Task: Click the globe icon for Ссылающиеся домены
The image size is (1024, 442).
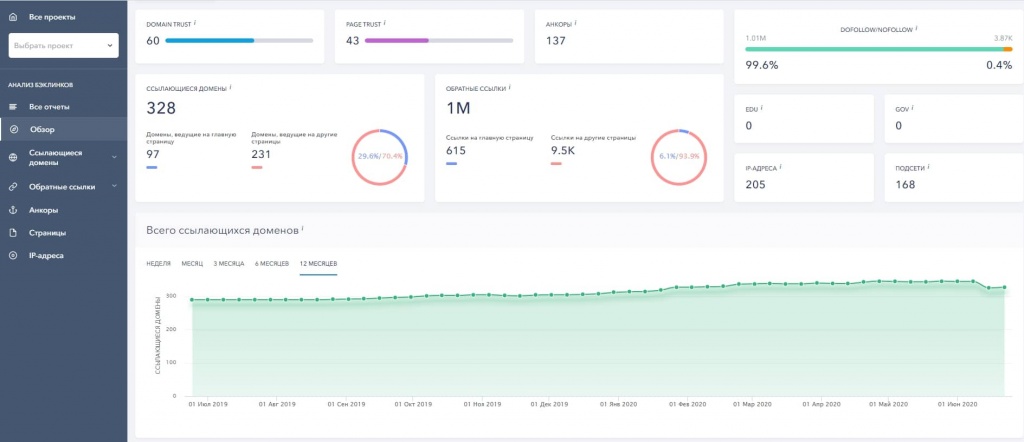Action: [13, 157]
